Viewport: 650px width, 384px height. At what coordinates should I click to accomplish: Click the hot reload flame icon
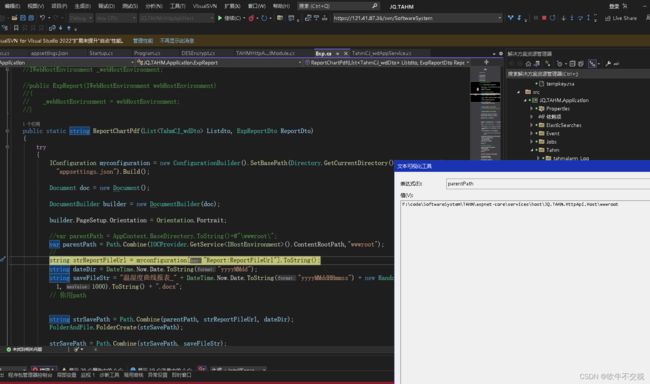click(251, 18)
